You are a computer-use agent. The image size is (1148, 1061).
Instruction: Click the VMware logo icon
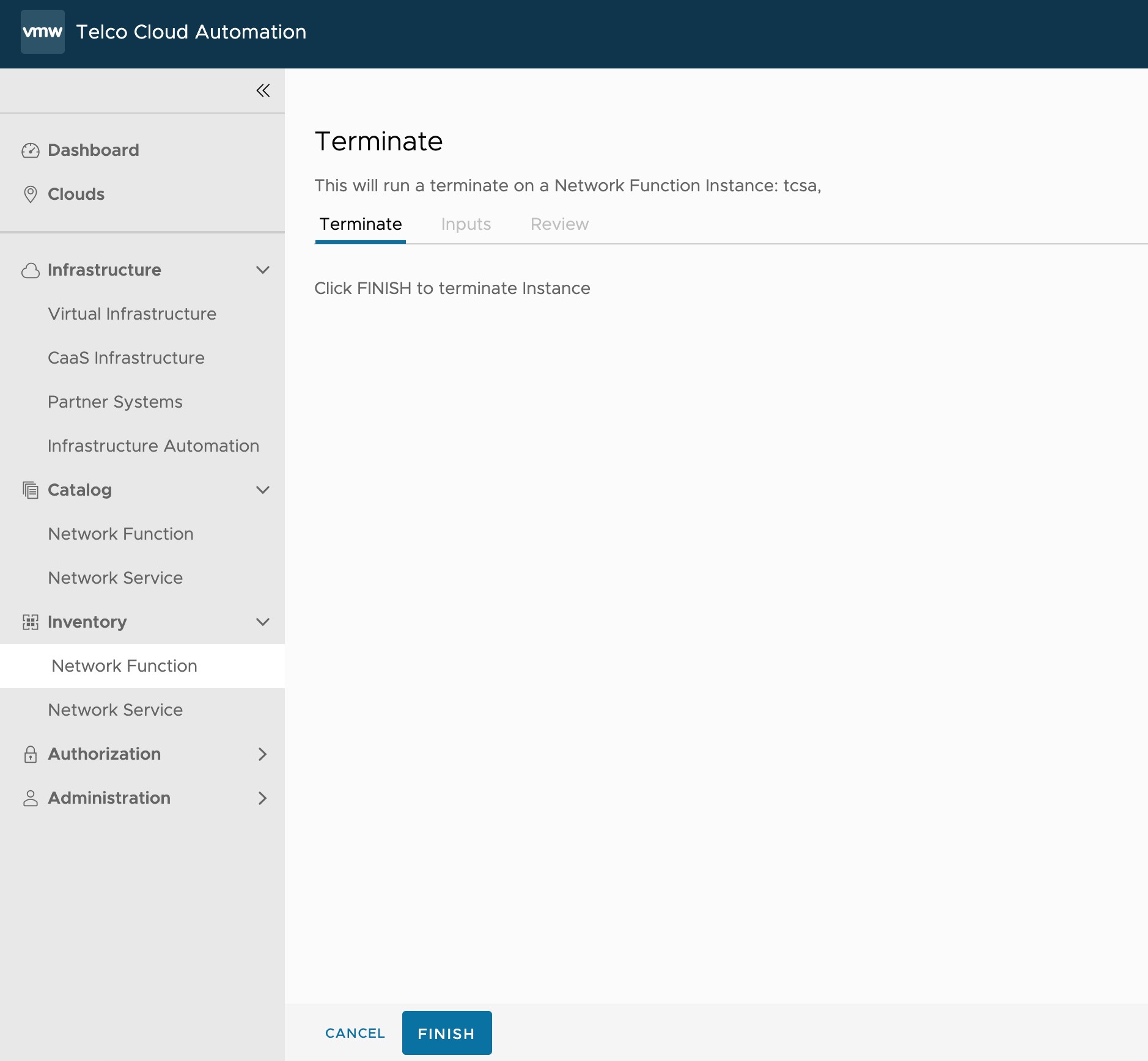point(43,32)
